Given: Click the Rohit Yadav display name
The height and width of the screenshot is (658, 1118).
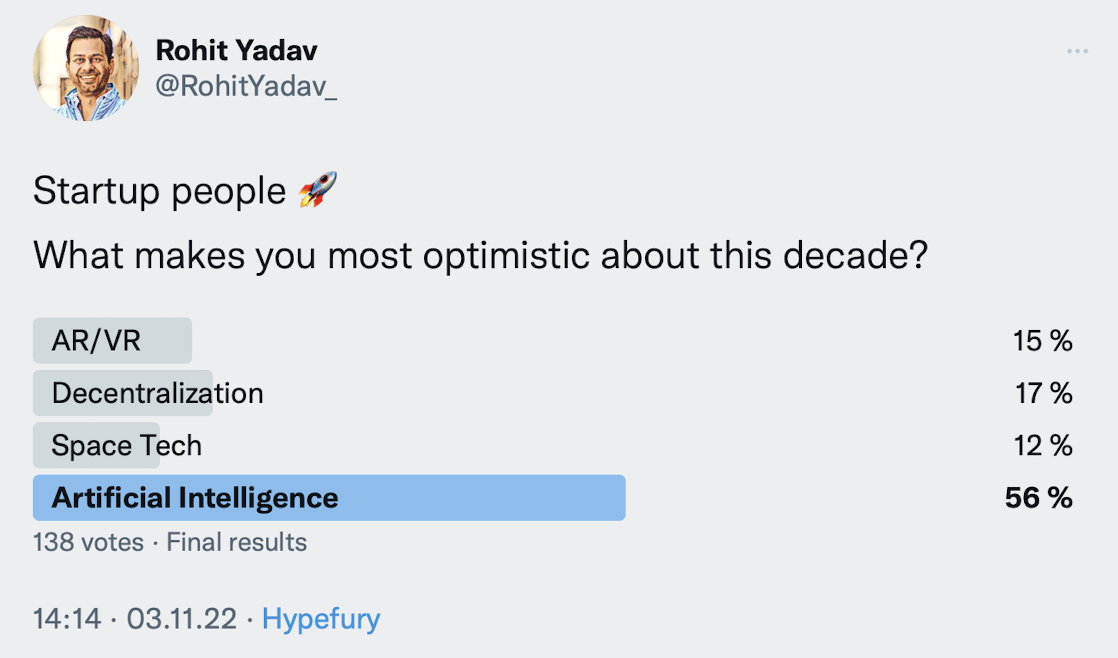Looking at the screenshot, I should [x=237, y=50].
